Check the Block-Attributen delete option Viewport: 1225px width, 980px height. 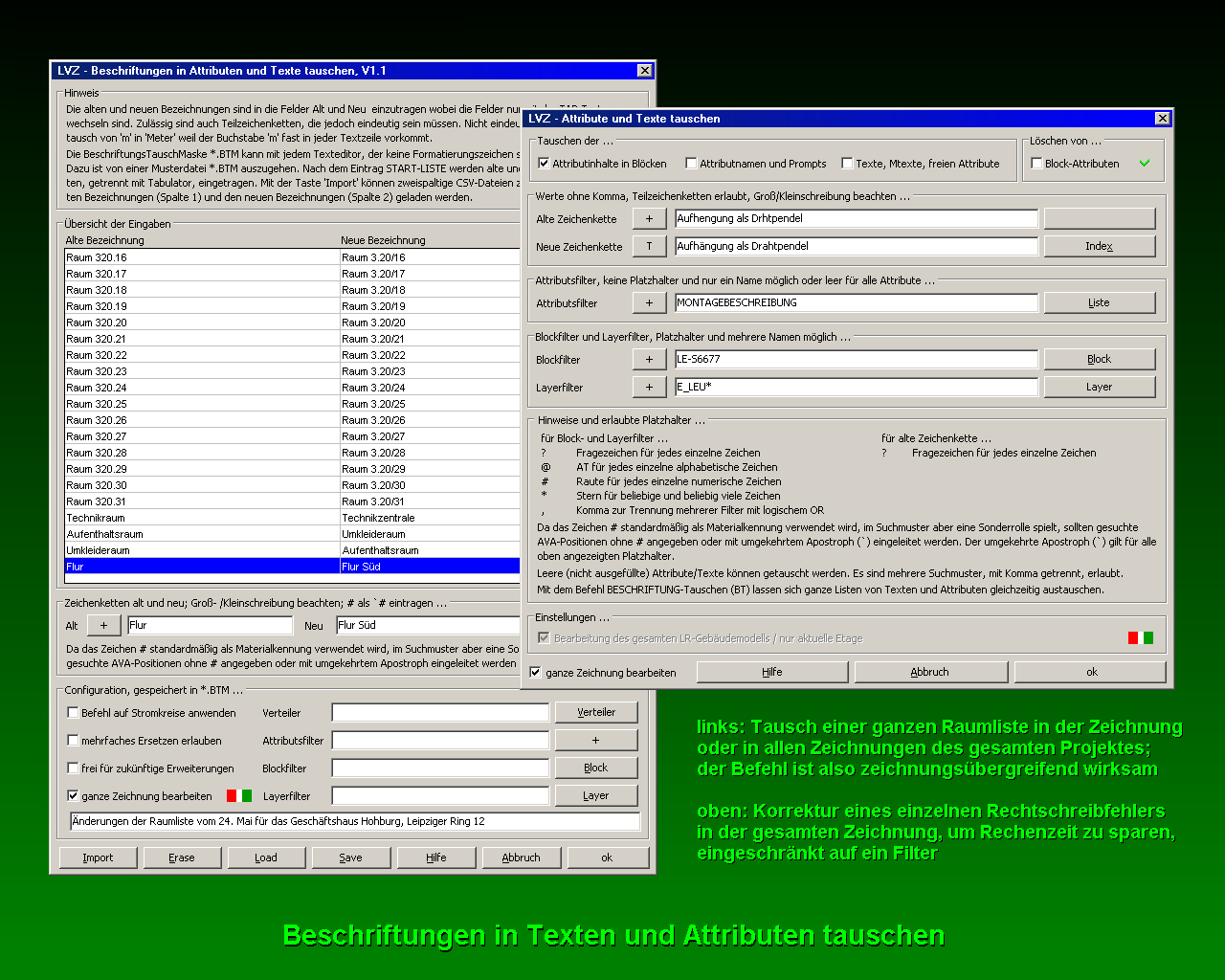[1036, 164]
